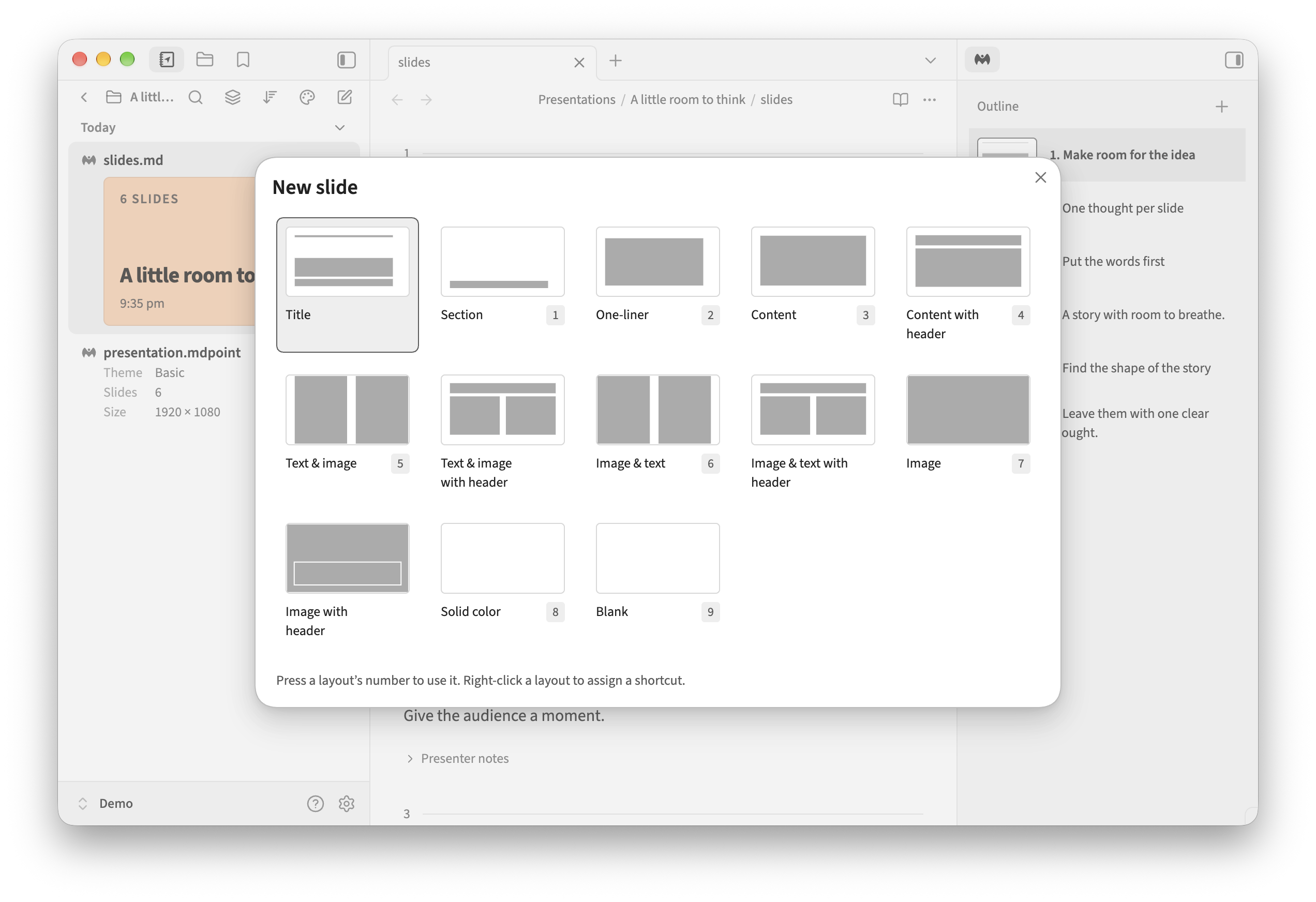Select outline item 'Put the words first'
The width and height of the screenshot is (1316, 902).
[1113, 262]
